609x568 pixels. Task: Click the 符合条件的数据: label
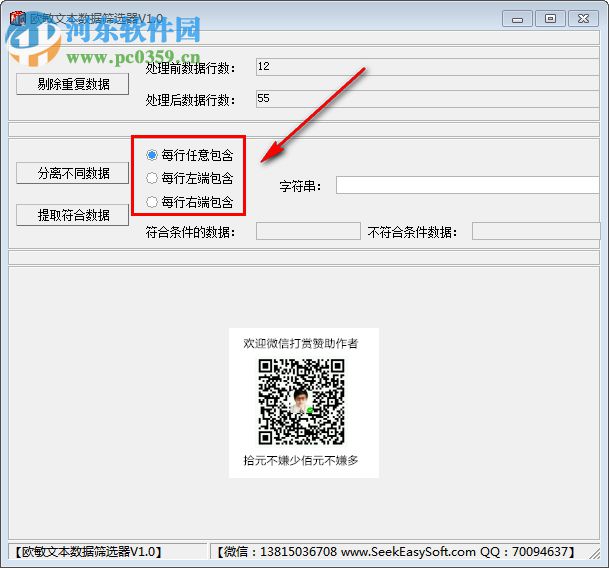tap(190, 232)
